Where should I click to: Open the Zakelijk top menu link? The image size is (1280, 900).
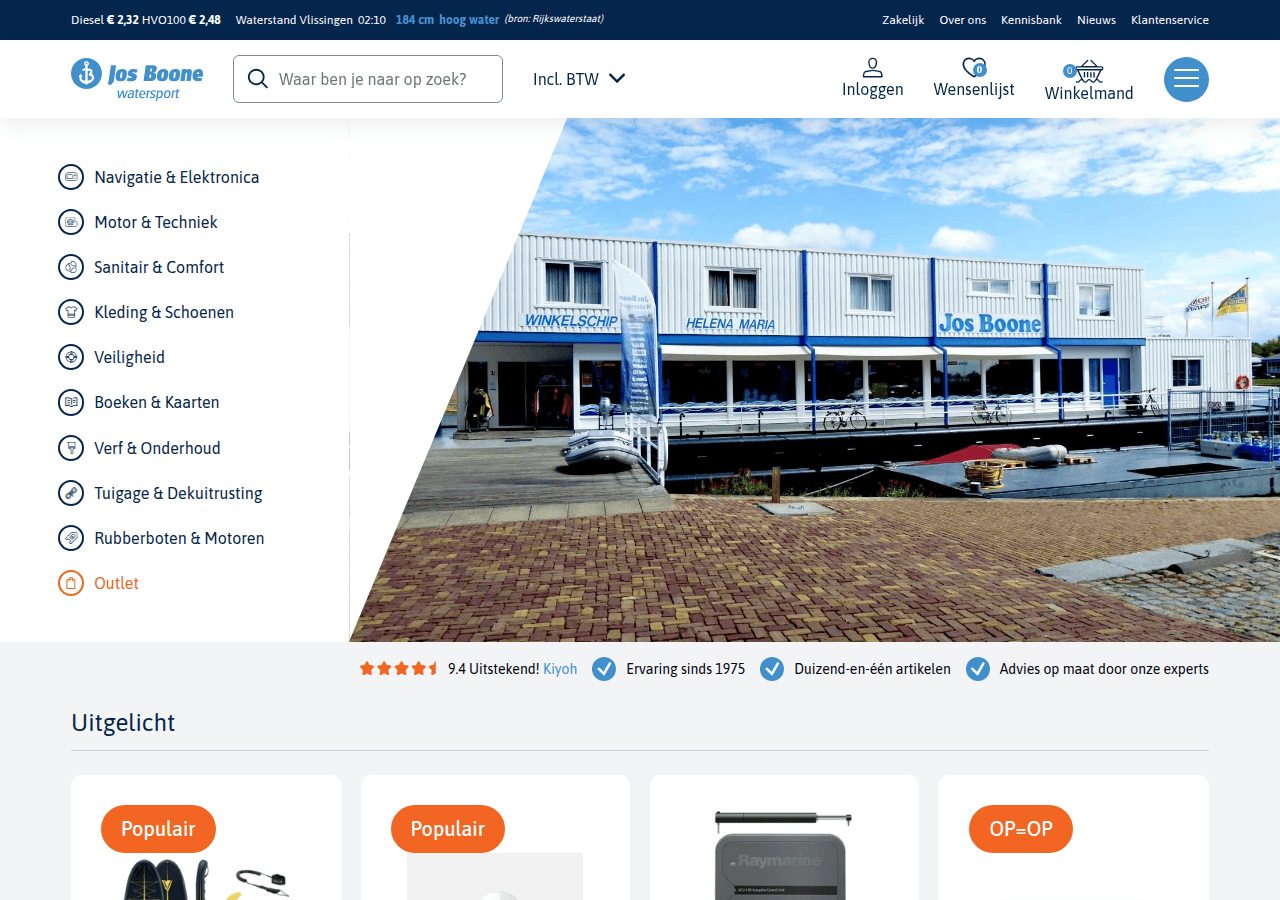(x=903, y=20)
